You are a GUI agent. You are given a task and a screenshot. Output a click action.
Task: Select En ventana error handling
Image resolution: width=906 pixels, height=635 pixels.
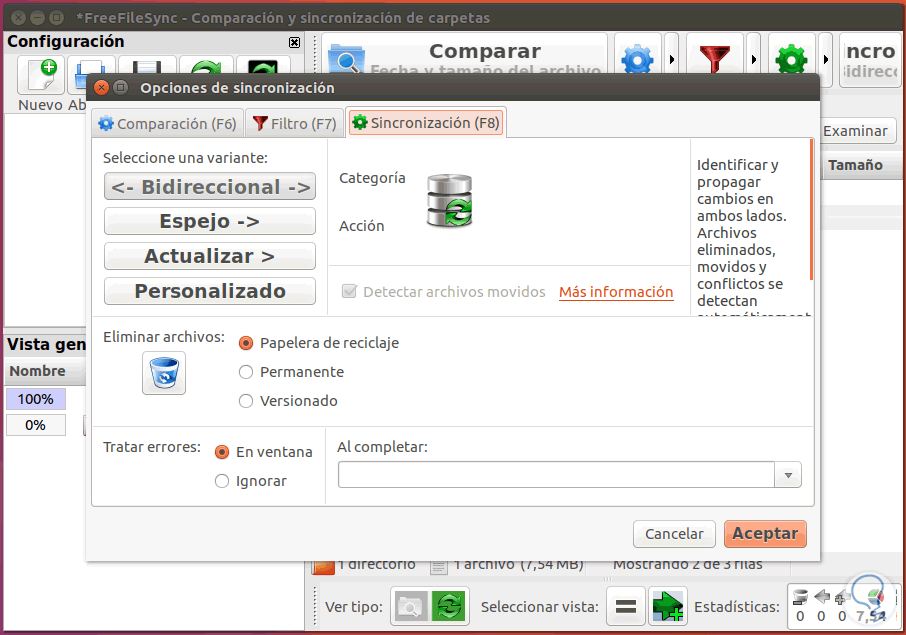(x=222, y=452)
